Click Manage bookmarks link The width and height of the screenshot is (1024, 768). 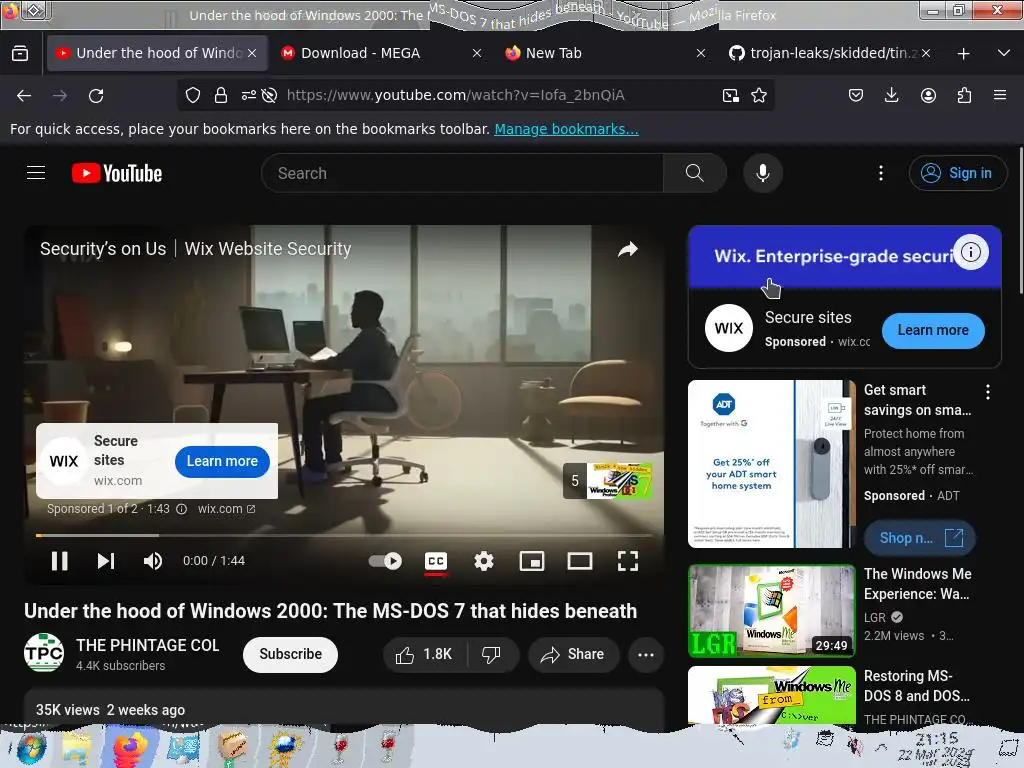pos(566,129)
